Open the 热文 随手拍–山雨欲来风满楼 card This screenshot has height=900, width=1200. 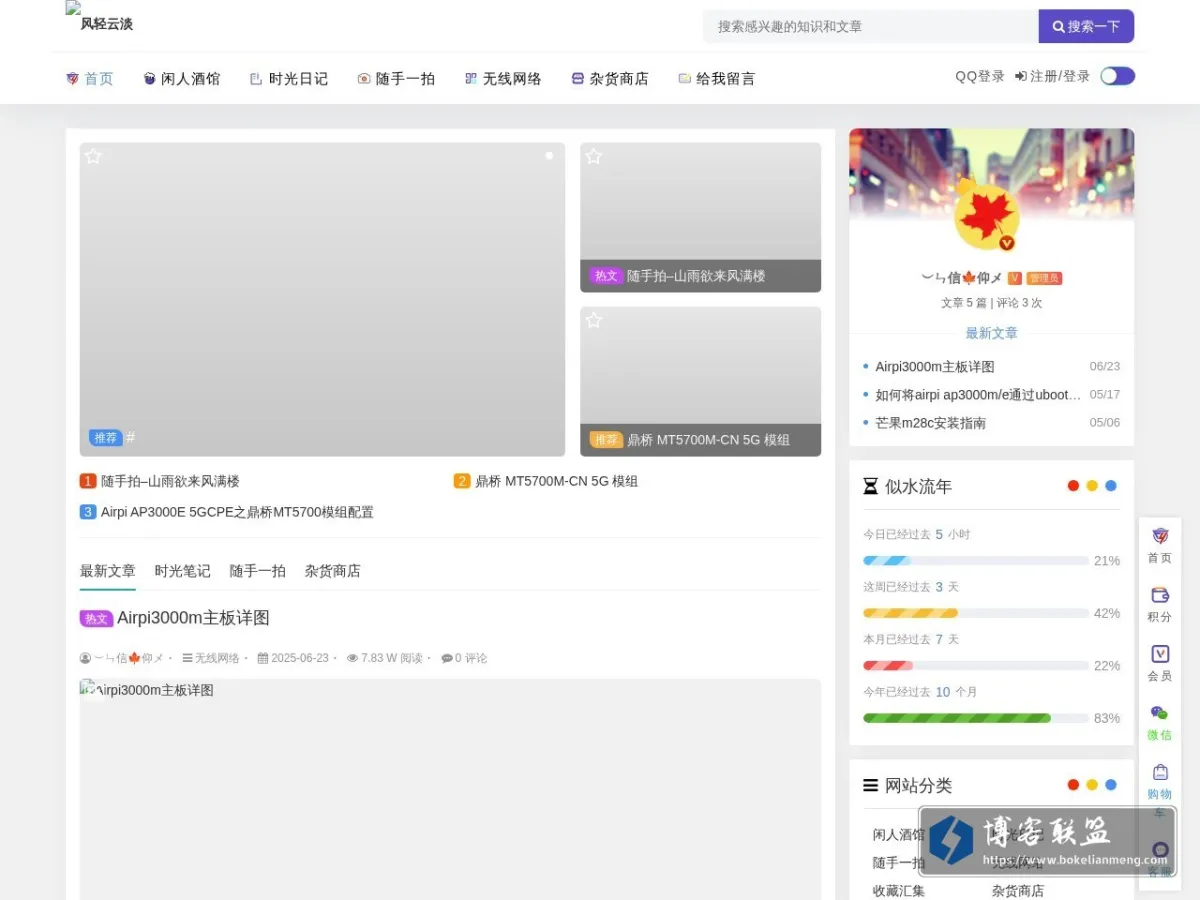[700, 217]
